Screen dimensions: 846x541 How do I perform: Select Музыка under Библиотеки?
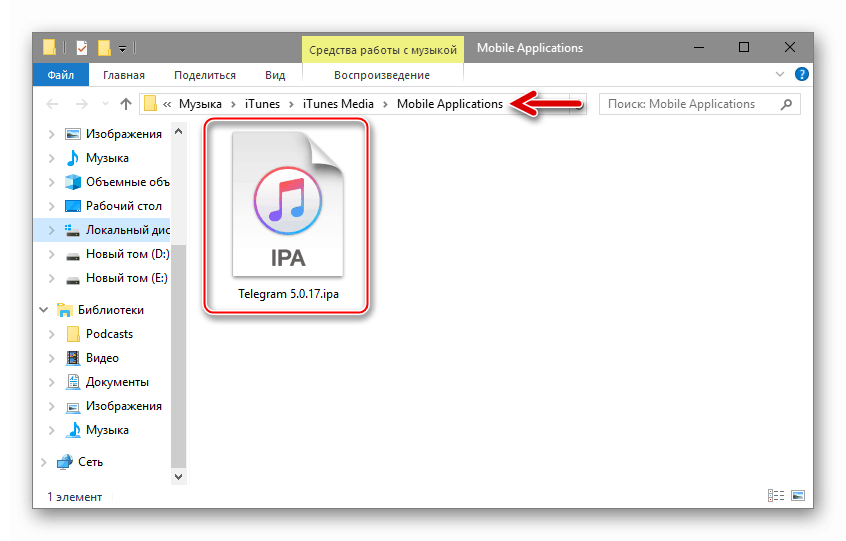click(107, 430)
